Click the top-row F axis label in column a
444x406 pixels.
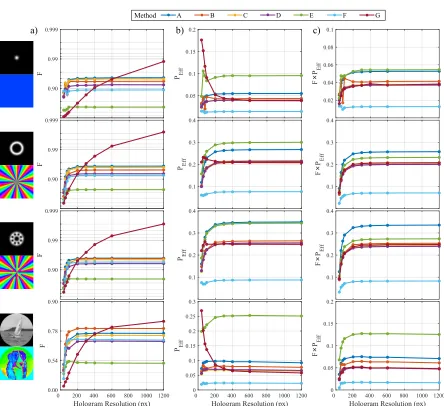[40, 73]
